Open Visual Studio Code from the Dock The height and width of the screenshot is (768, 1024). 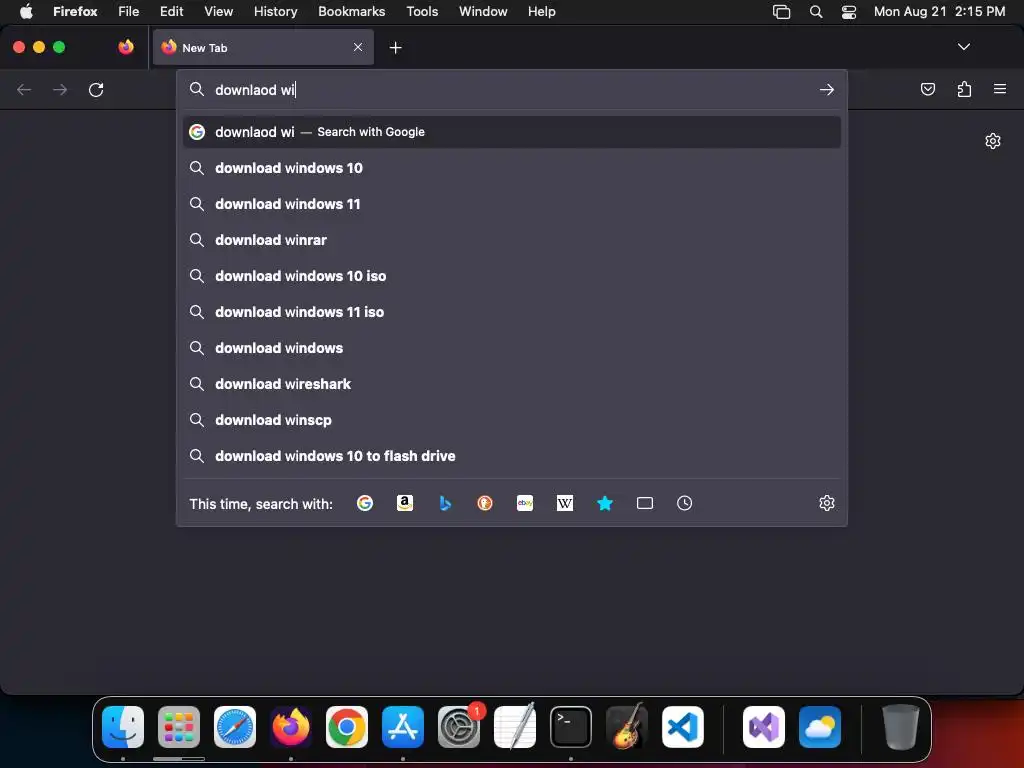pyautogui.click(x=682, y=727)
